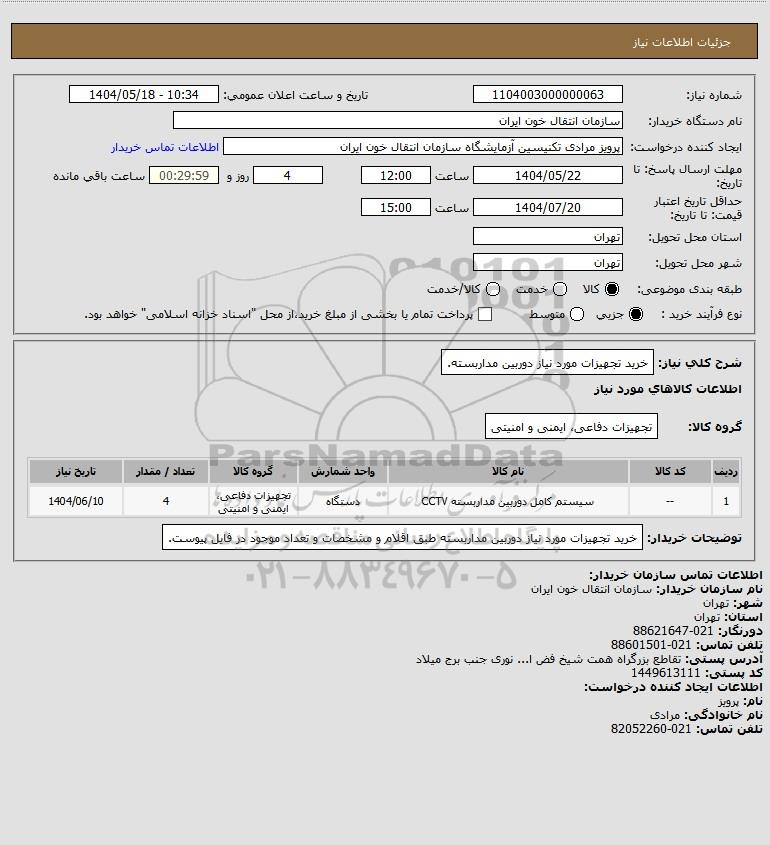
Task: Click the نام کالا column header
Action: coord(508,472)
